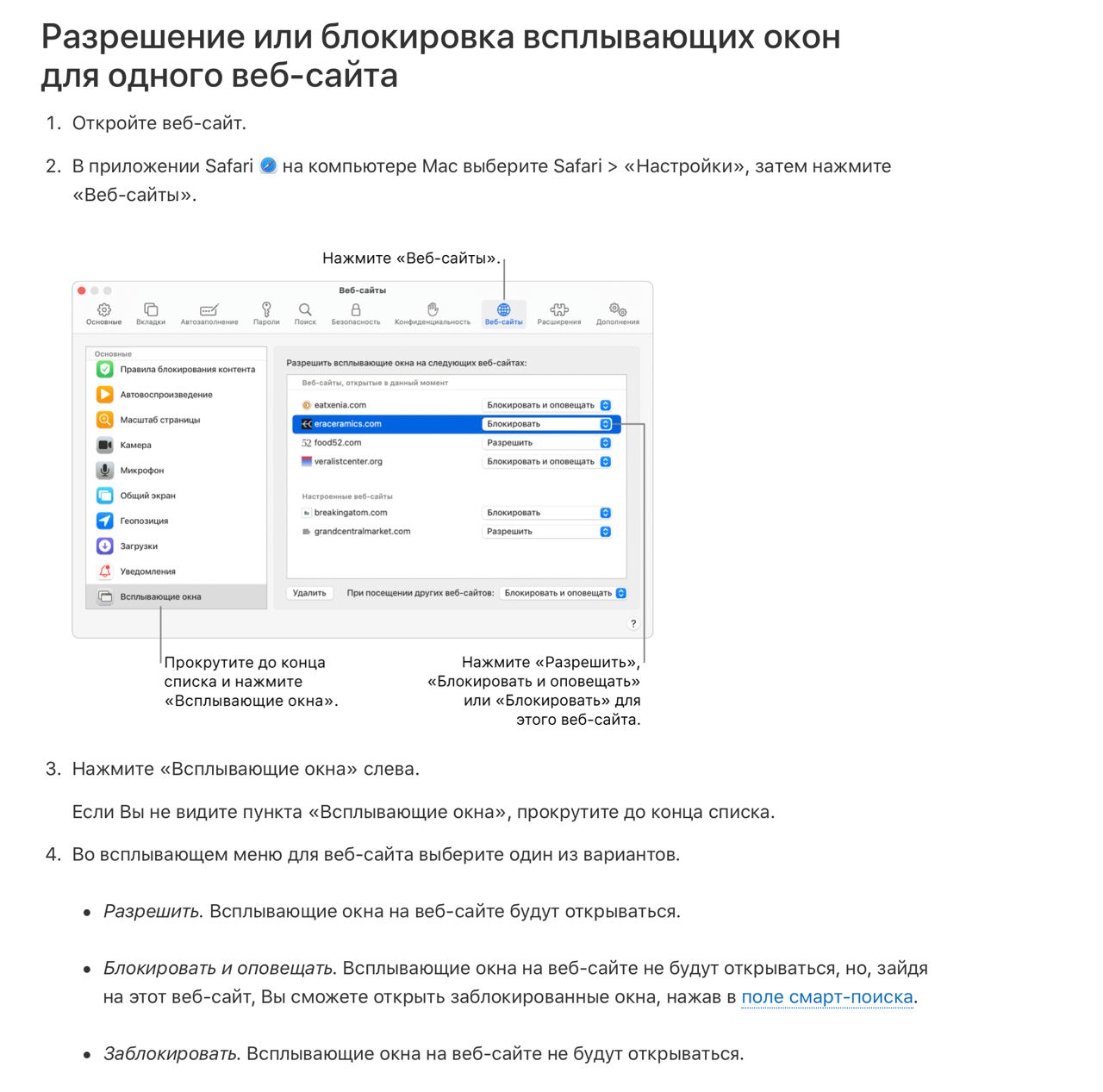Click the Правила блокирования контента shield icon
1103x1092 pixels.
pos(105,370)
